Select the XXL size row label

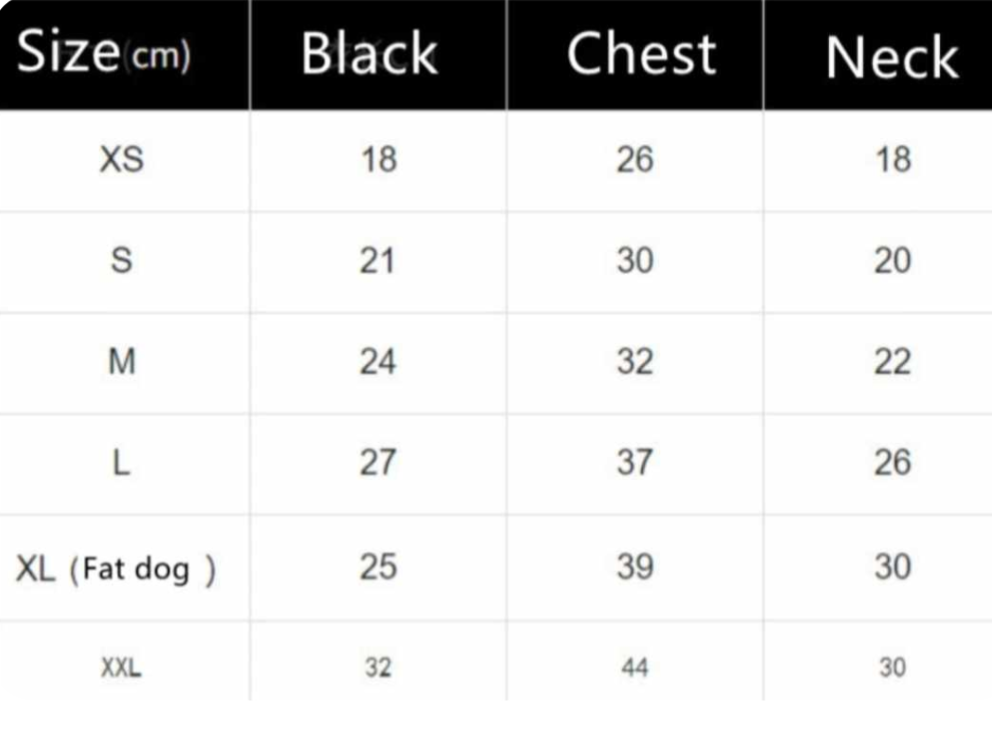pos(121,667)
